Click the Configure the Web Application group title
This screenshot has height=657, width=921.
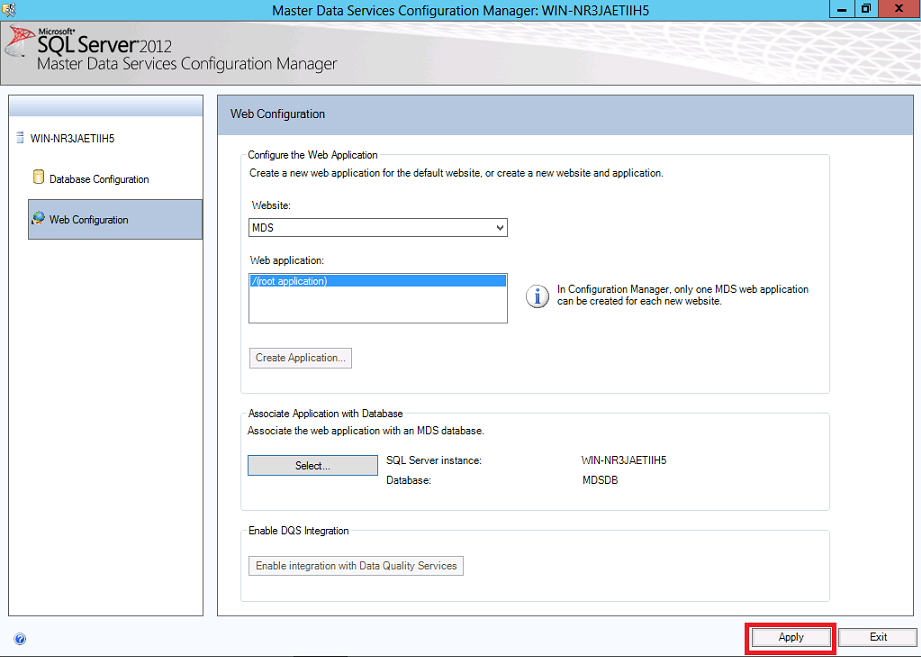pos(312,155)
